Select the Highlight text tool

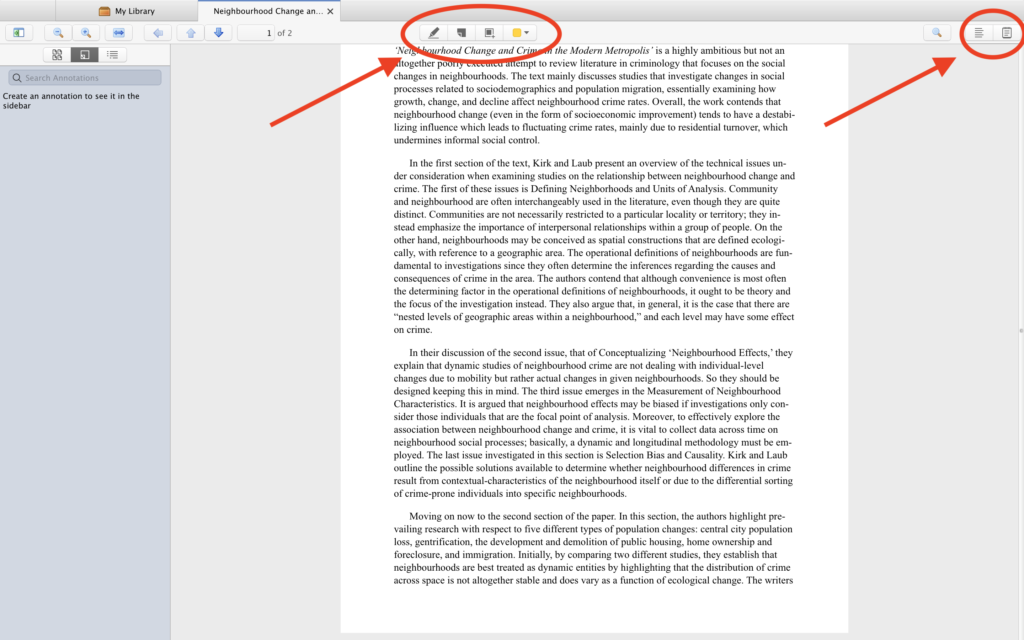tap(434, 33)
